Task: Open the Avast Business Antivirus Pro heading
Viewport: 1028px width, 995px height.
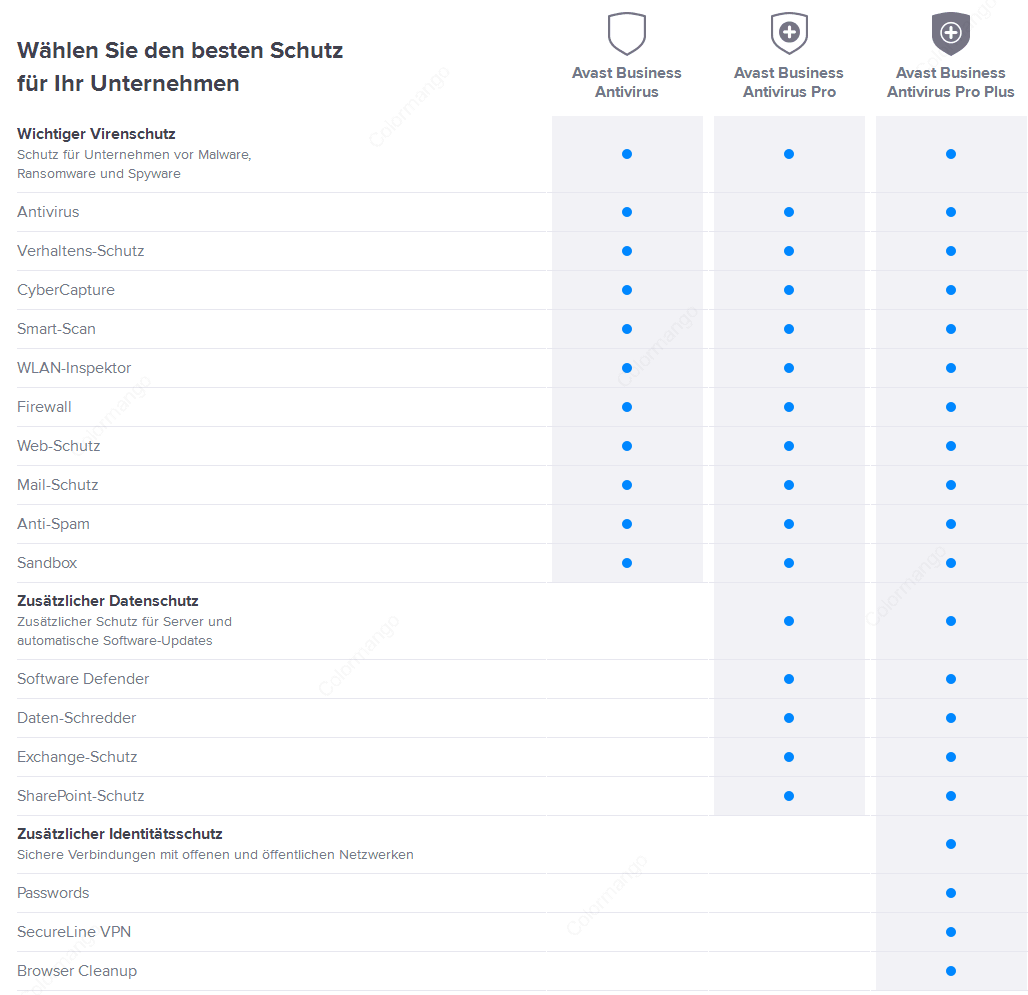Action: 789,82
